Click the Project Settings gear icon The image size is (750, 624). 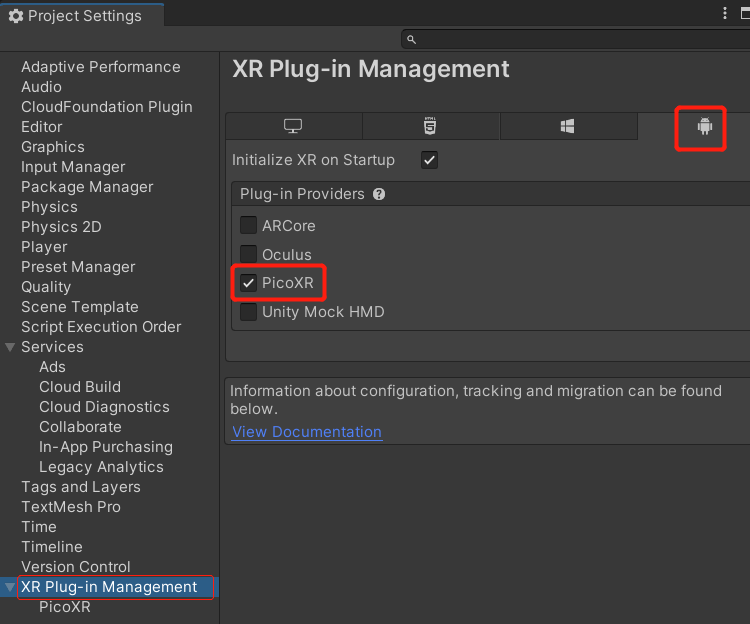point(15,16)
